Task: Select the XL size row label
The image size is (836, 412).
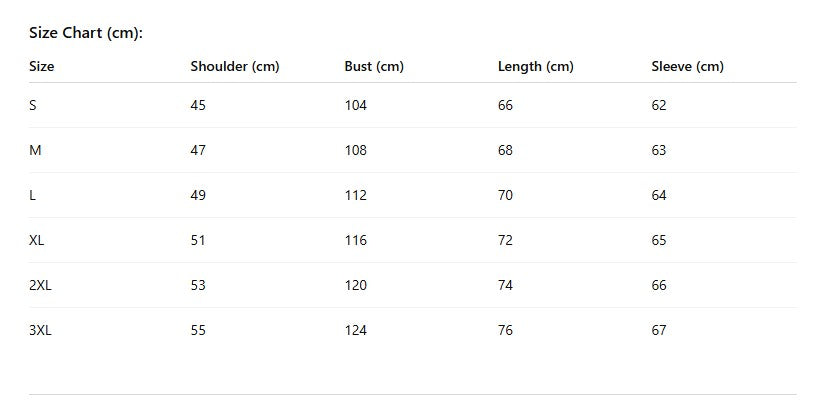Action: (37, 240)
